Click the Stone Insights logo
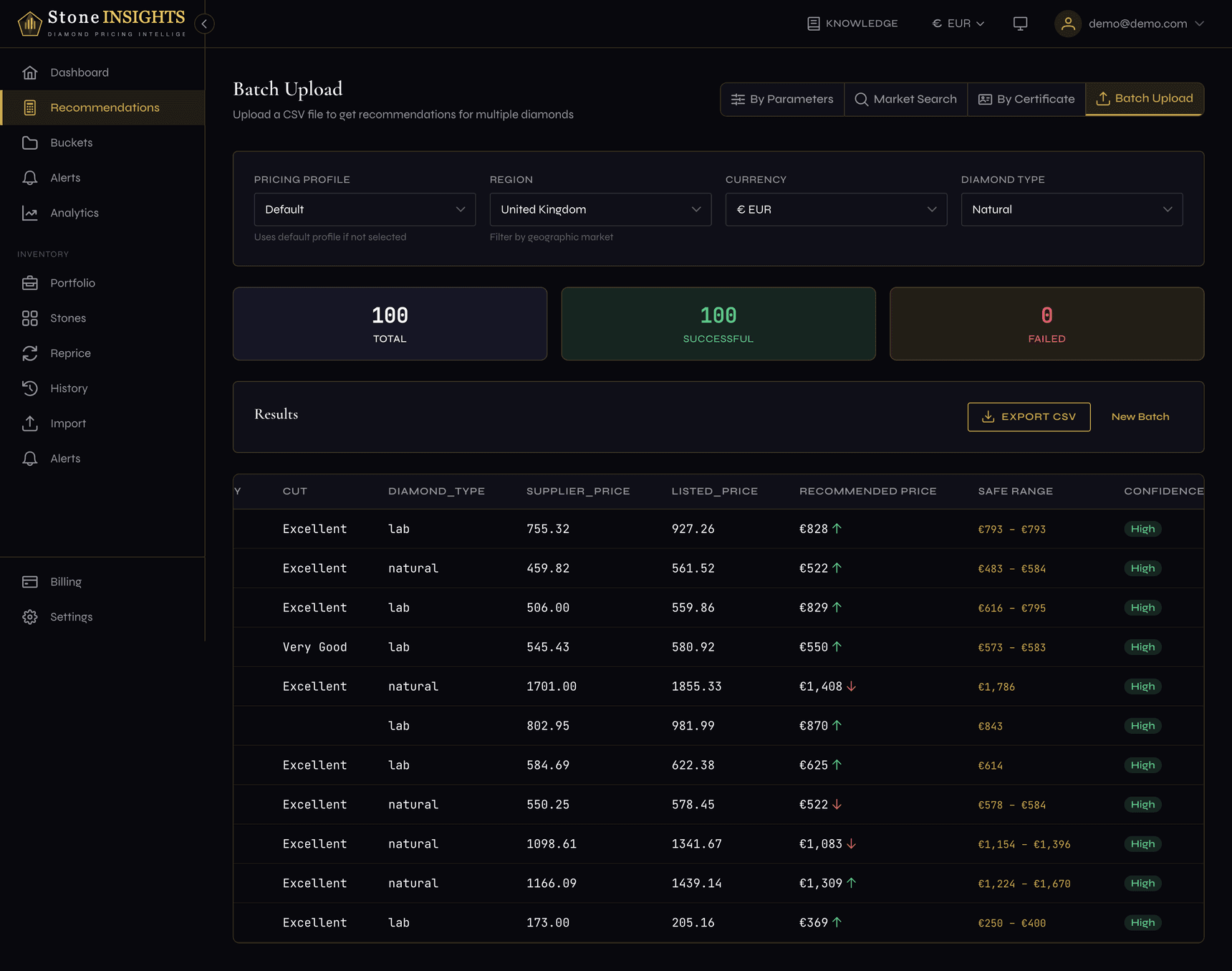 (x=100, y=22)
